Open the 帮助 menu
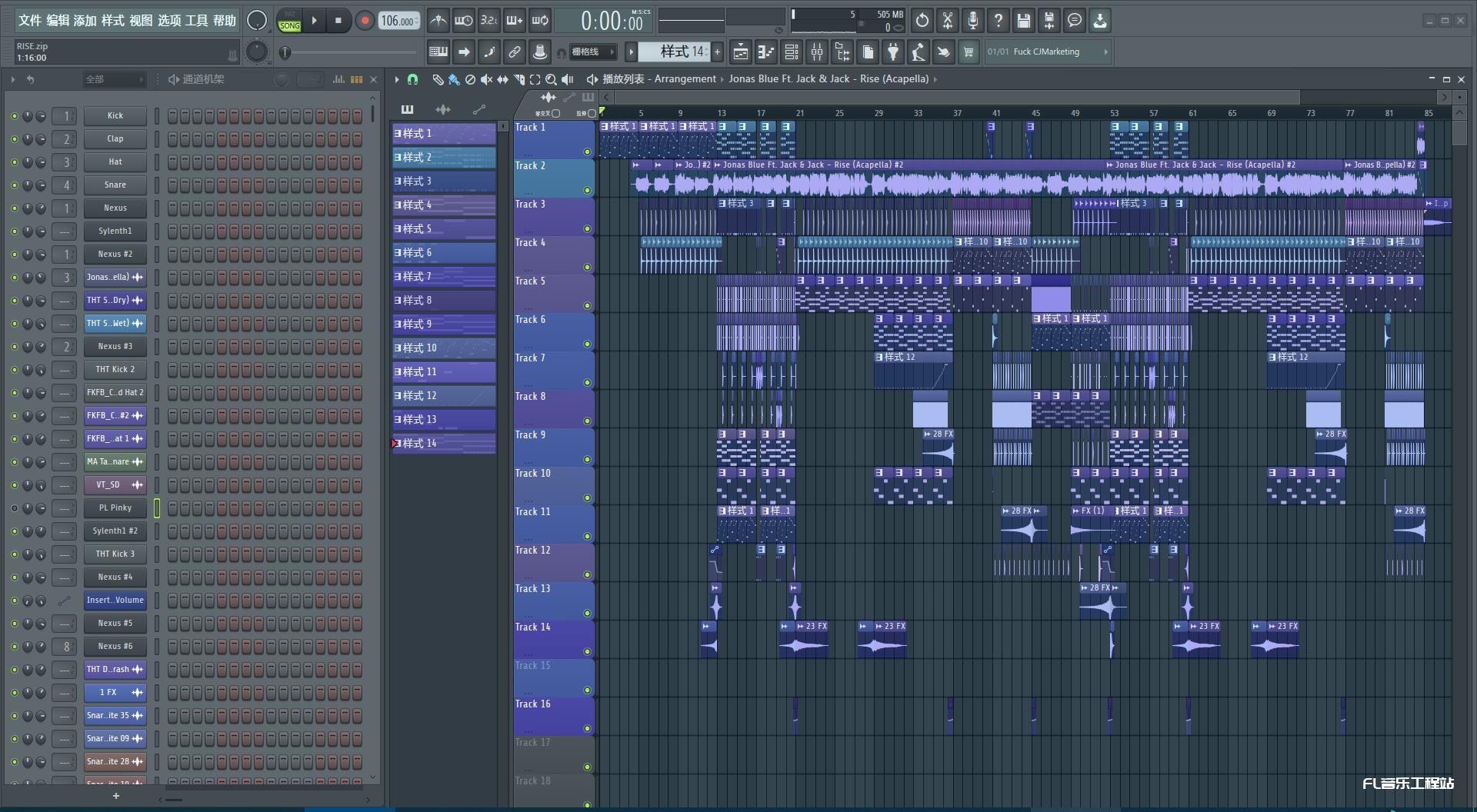The width and height of the screenshot is (1477, 812). pyautogui.click(x=225, y=21)
